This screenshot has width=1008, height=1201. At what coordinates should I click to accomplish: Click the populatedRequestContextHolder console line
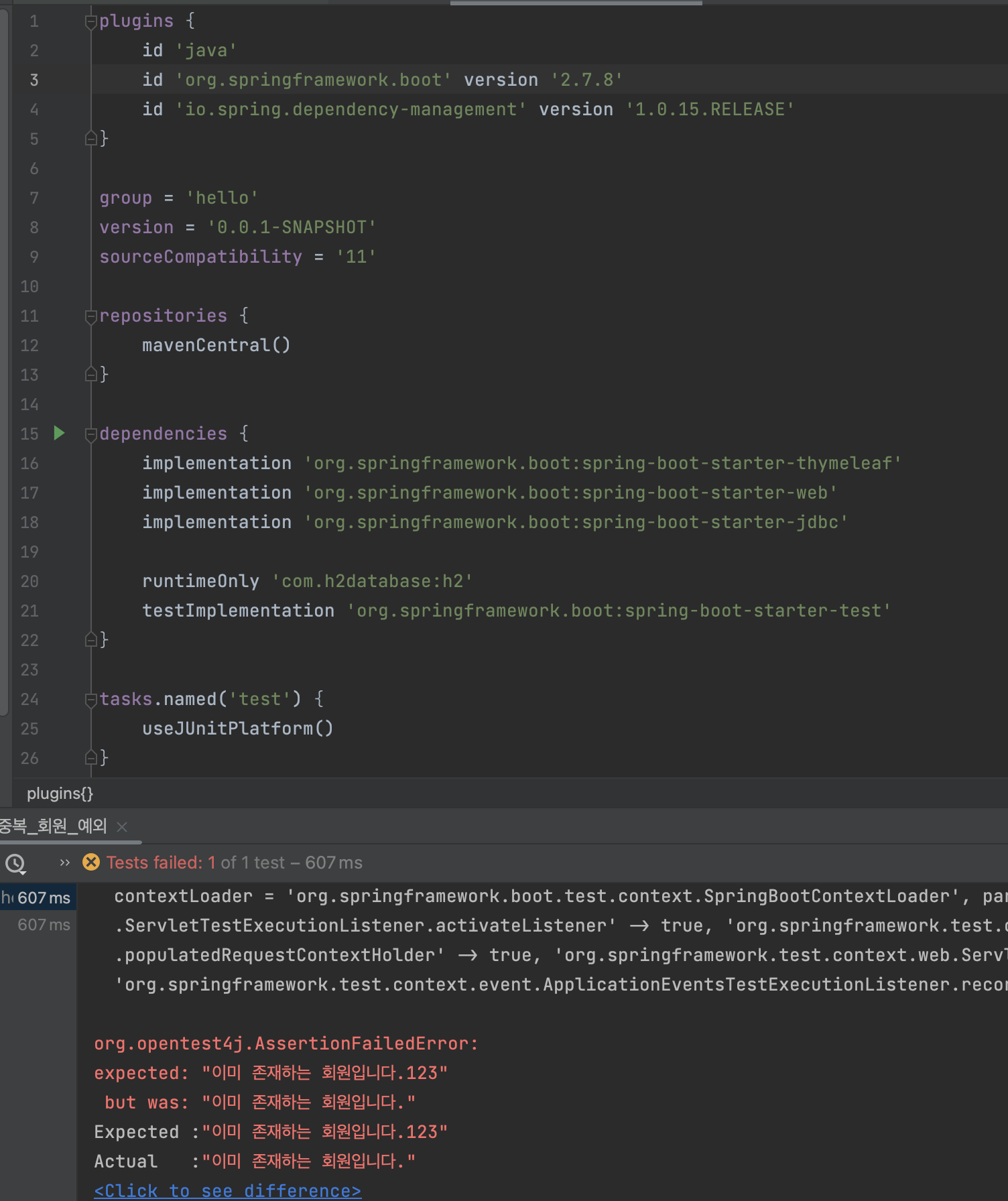(560, 955)
